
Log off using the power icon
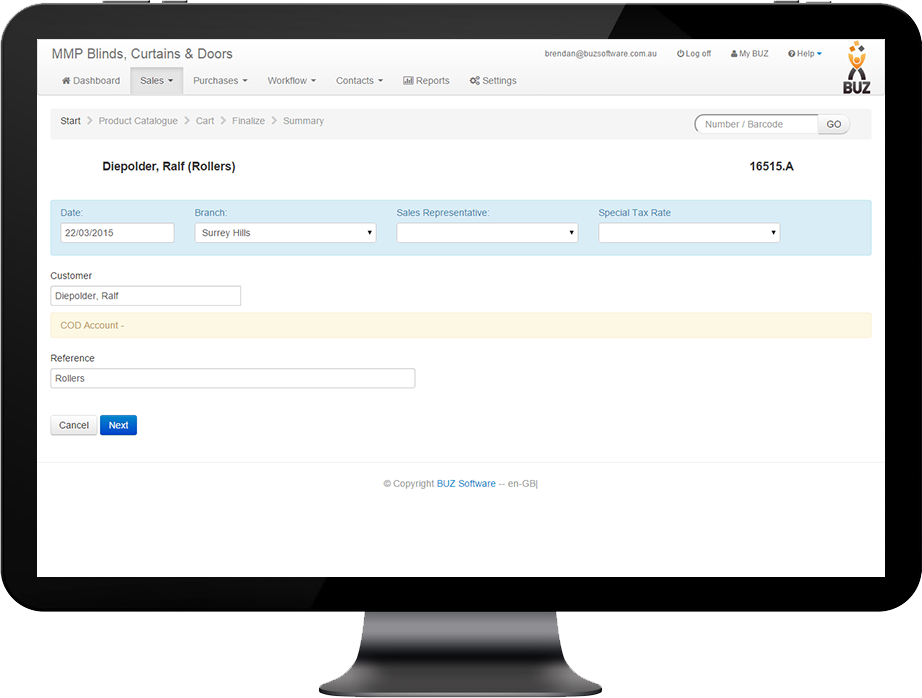[x=681, y=53]
